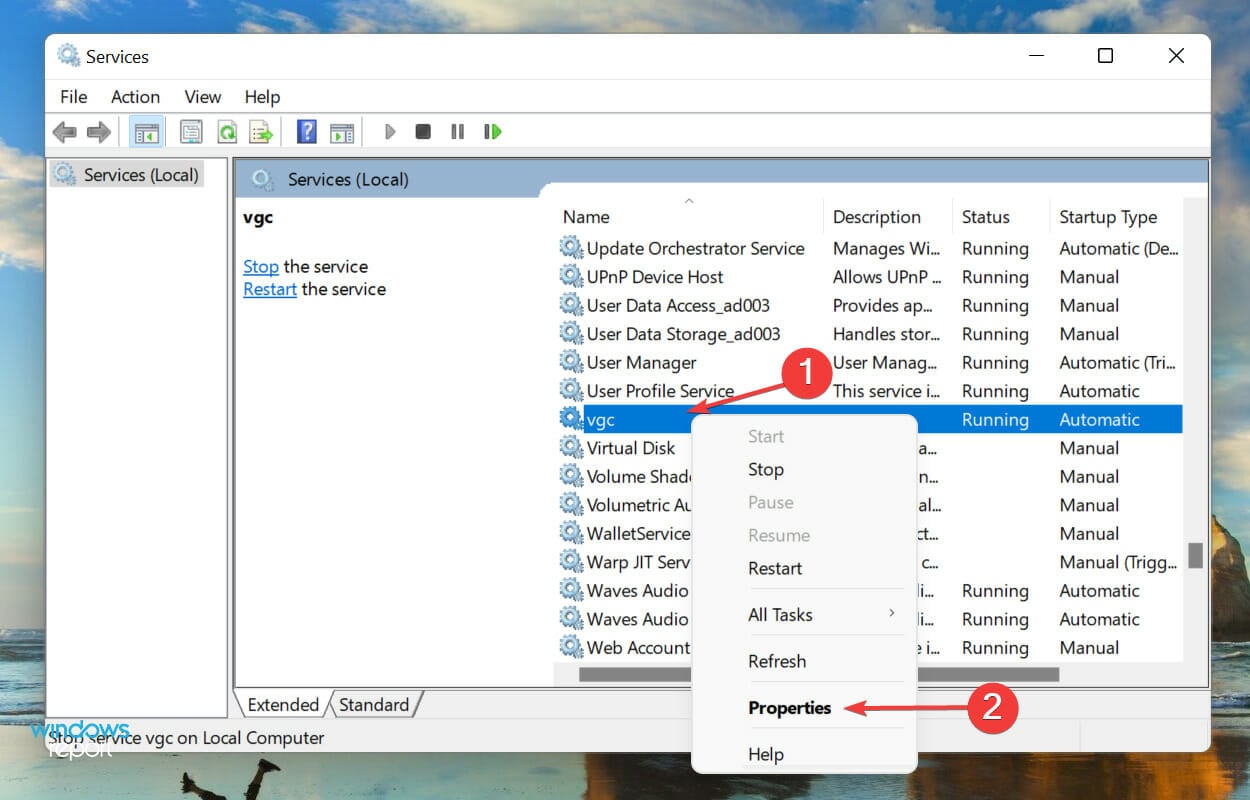Click the Stop the service link
1250x800 pixels.
(260, 267)
